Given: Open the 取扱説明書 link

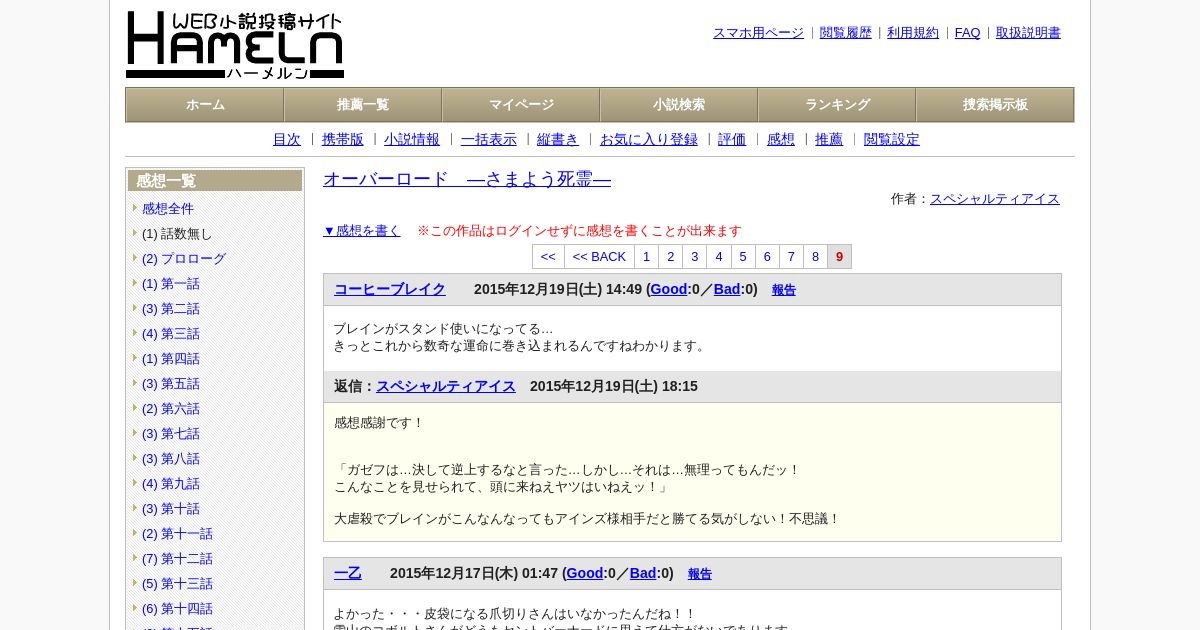Looking at the screenshot, I should click(1028, 33).
